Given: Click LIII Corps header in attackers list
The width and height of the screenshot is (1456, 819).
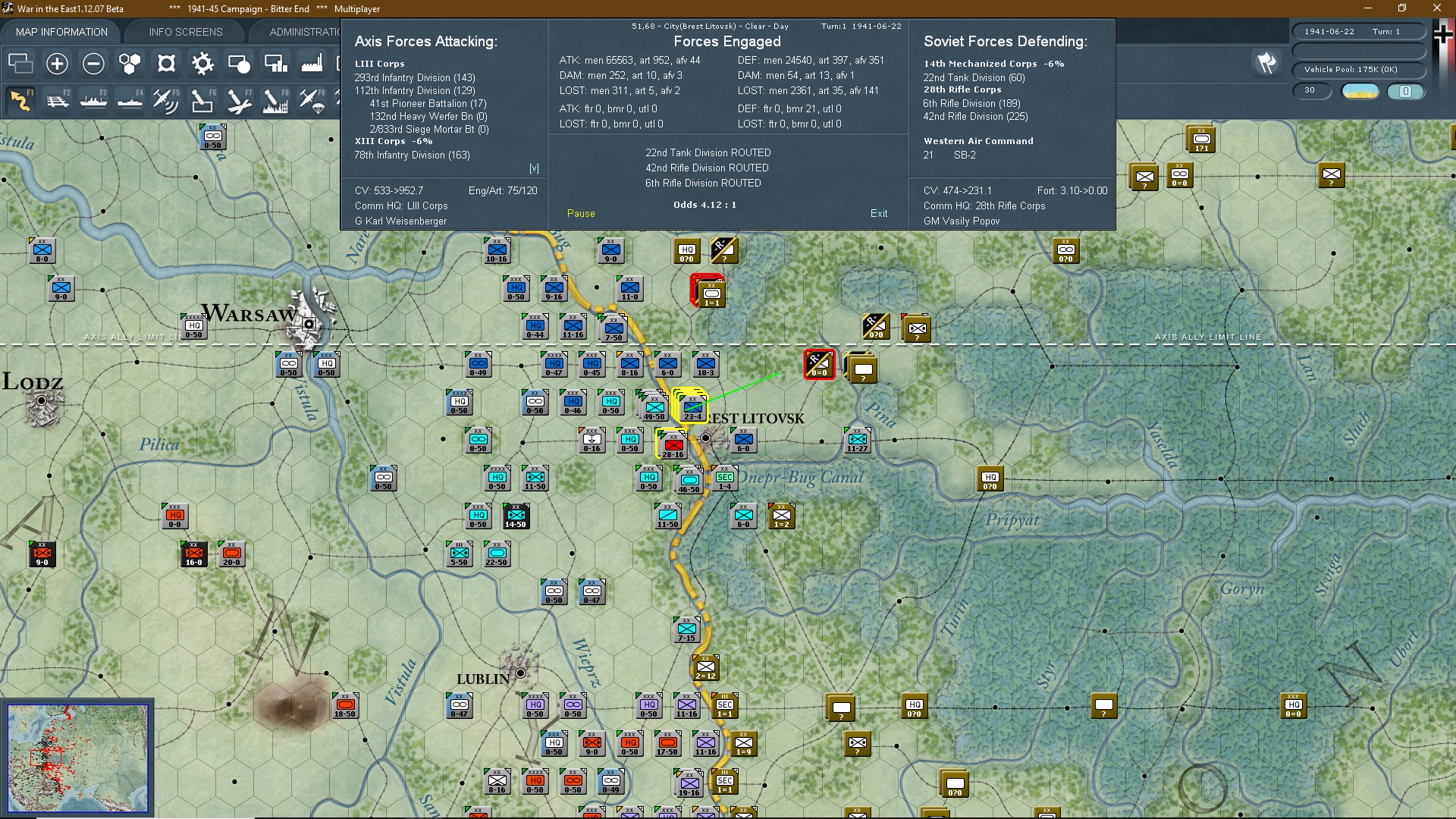Looking at the screenshot, I should coord(379,64).
